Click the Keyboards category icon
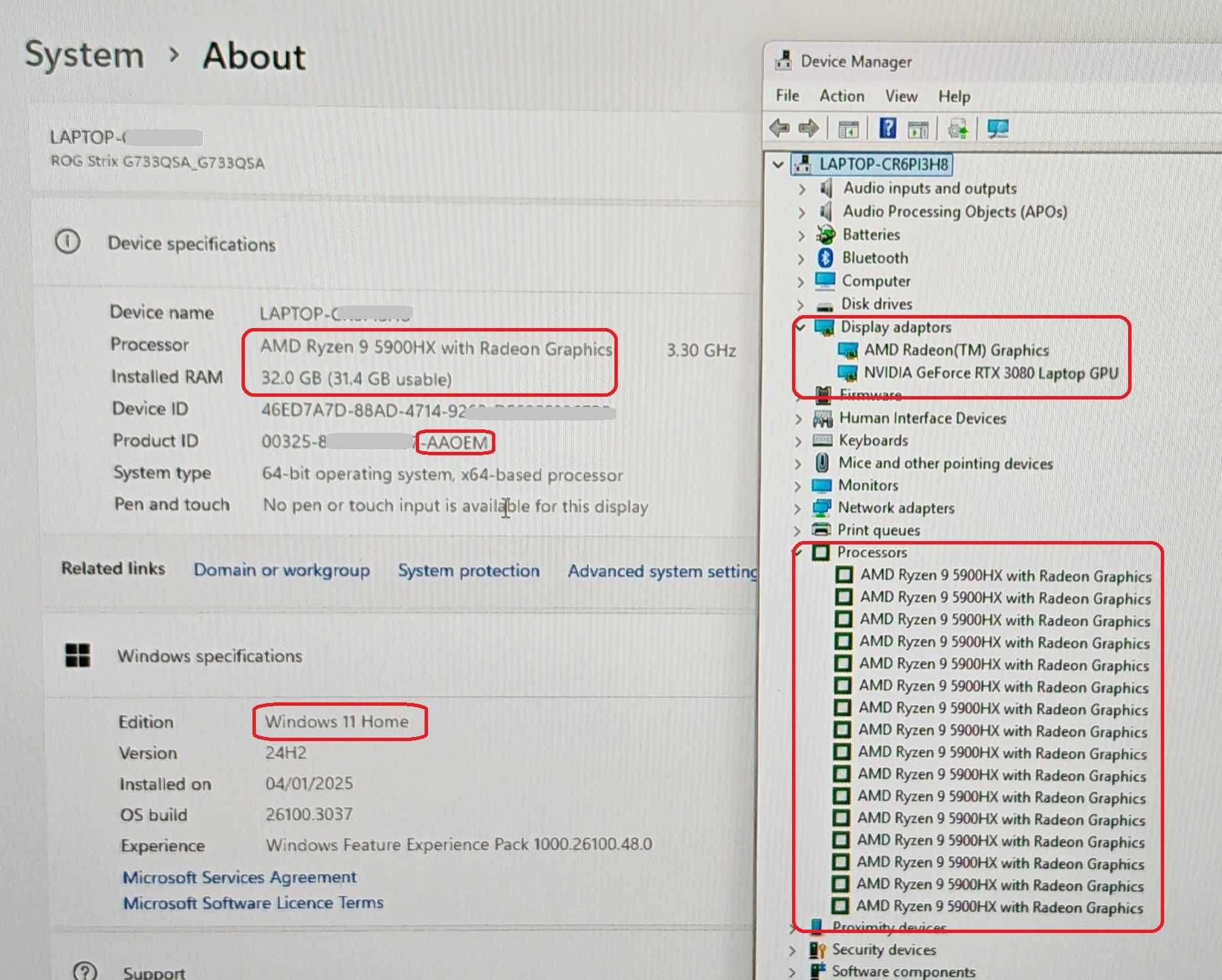Screen dimensions: 1222x980 click(x=823, y=440)
